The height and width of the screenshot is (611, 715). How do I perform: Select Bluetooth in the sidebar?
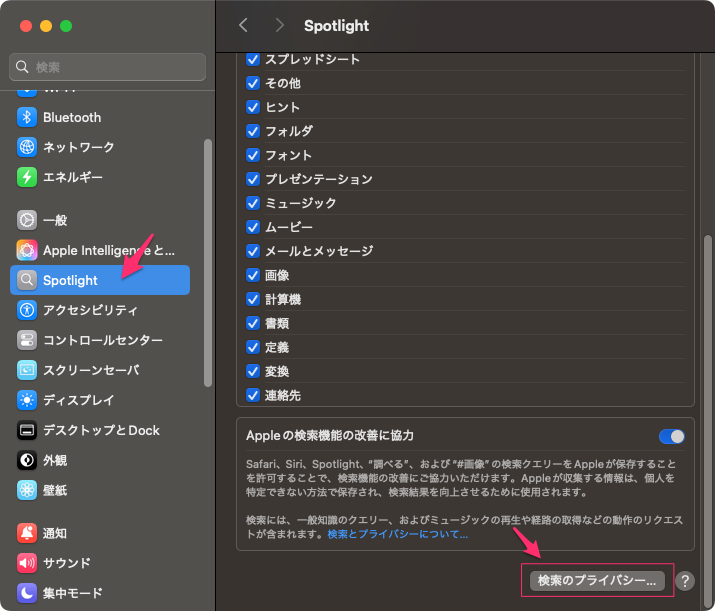100,117
